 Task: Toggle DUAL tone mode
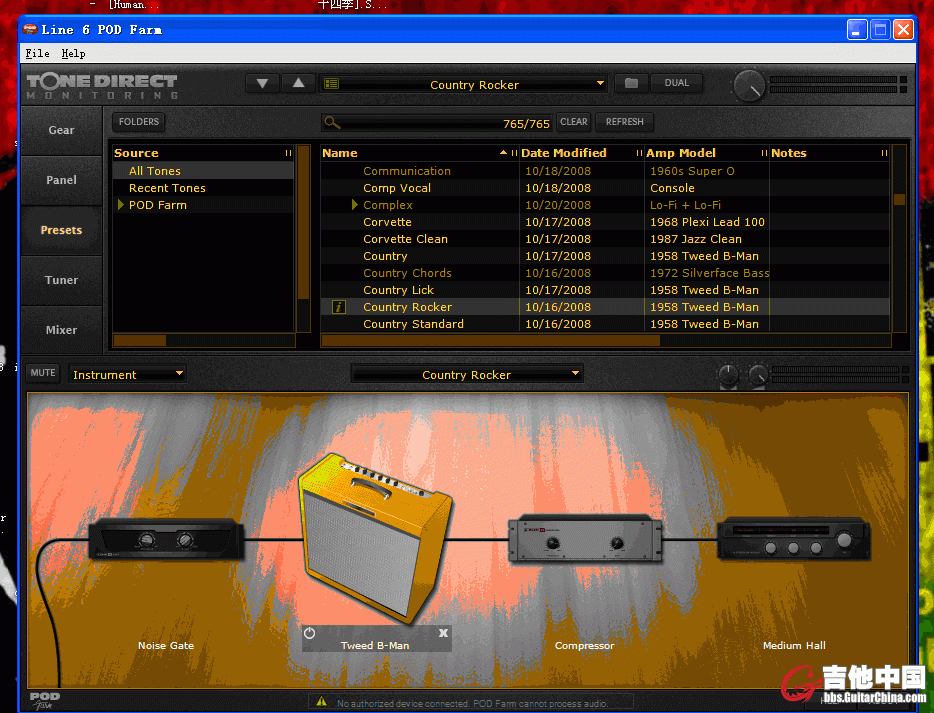[x=677, y=83]
